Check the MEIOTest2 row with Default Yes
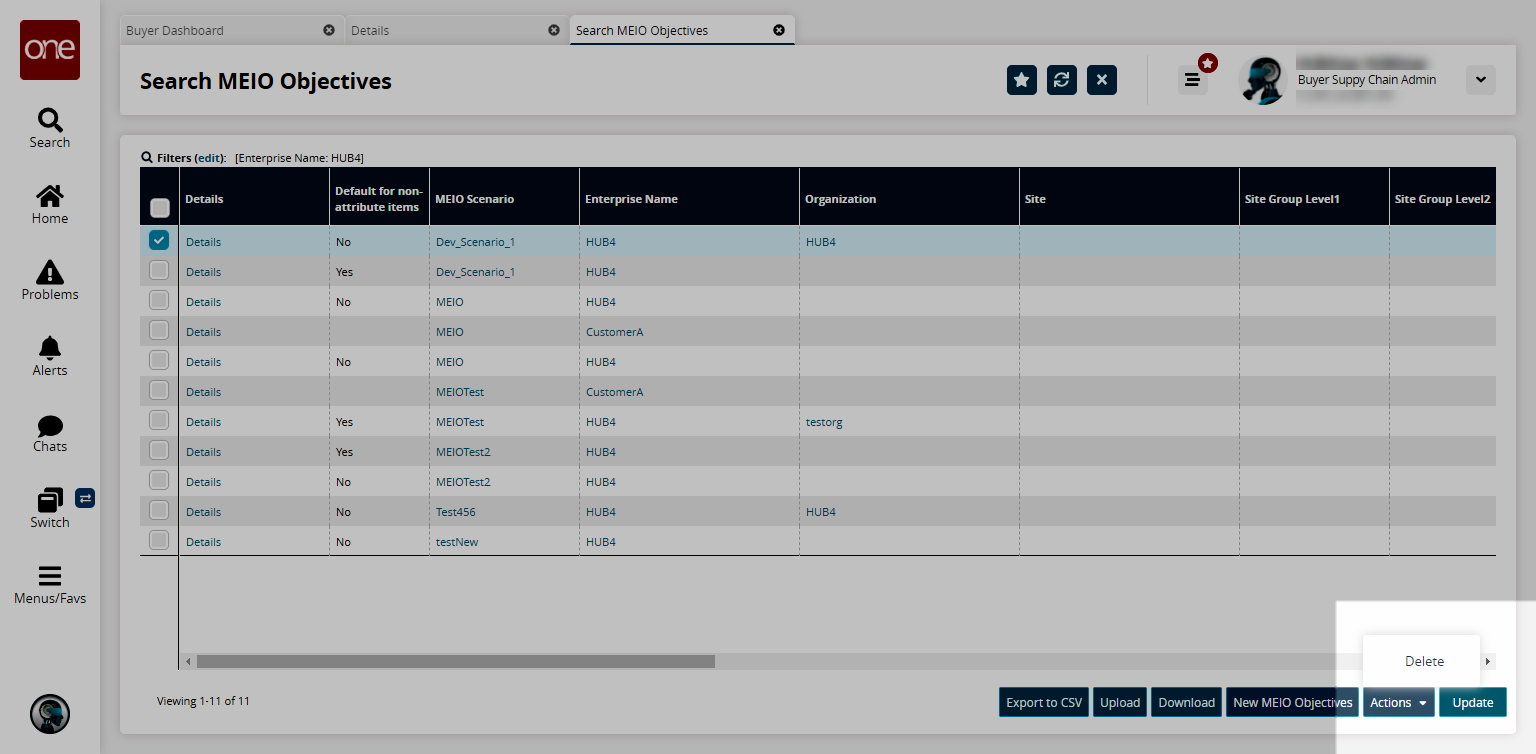The height and width of the screenshot is (754, 1536). click(159, 451)
